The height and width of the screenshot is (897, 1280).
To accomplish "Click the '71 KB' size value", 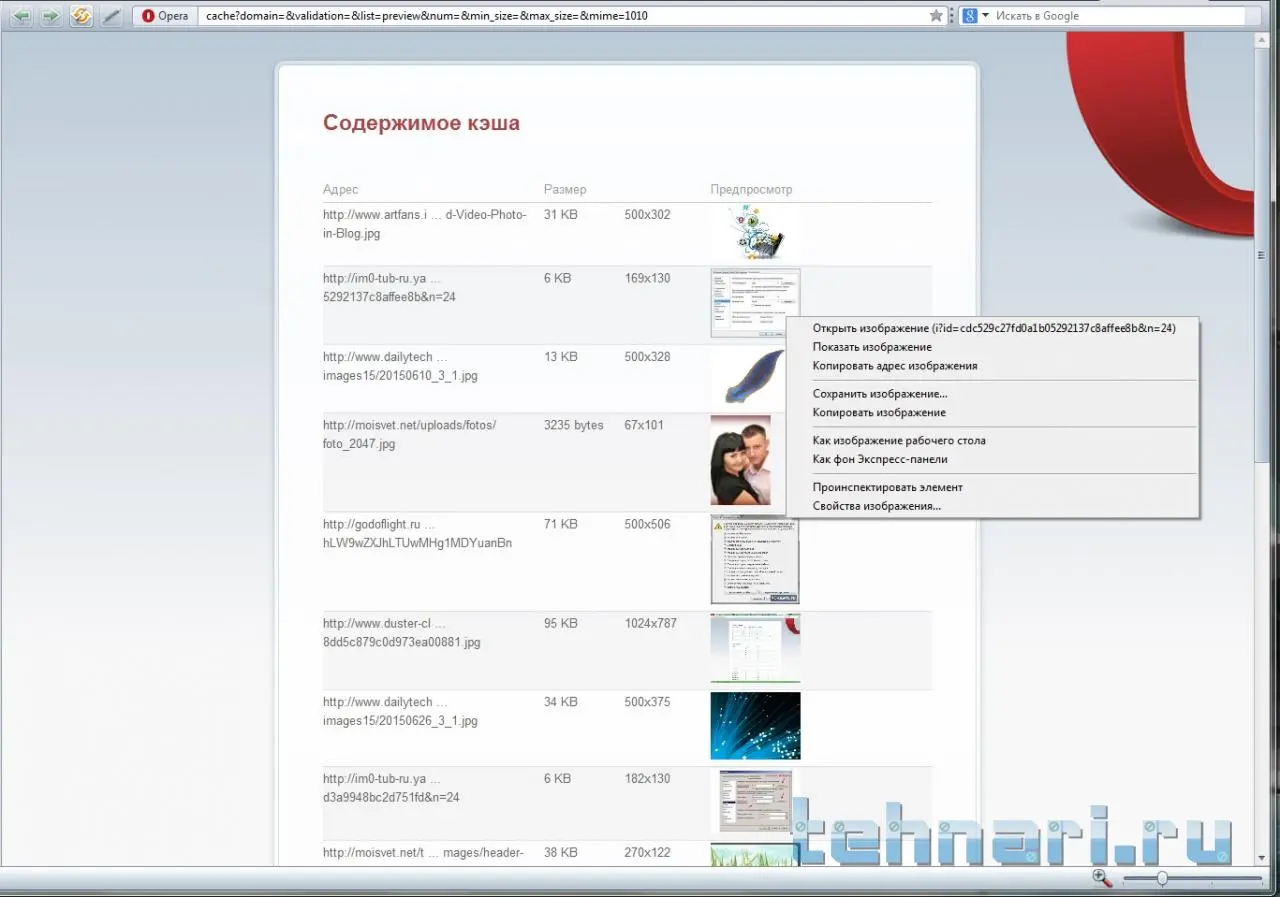I will 561,524.
